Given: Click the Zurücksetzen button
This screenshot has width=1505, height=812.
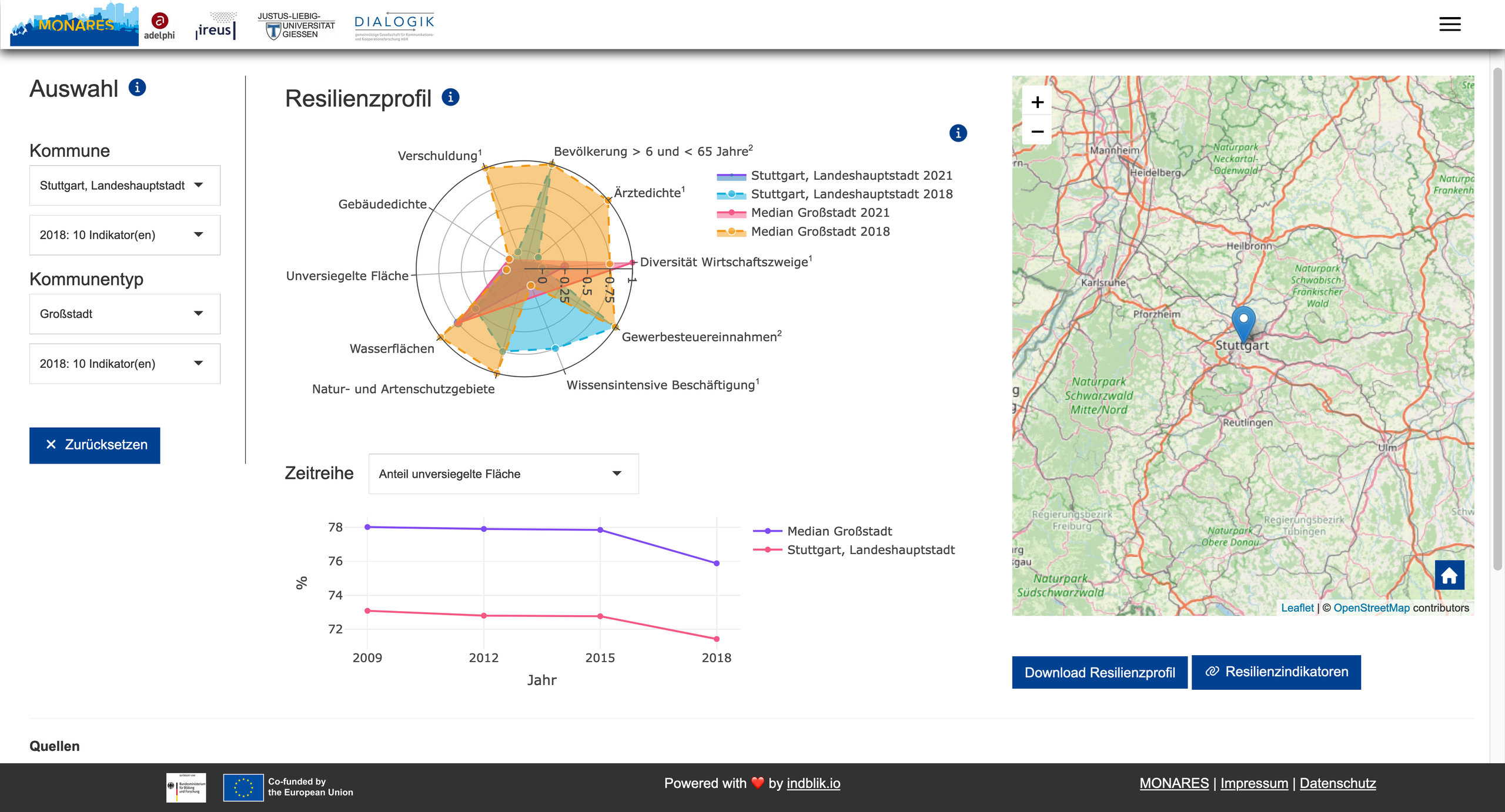Looking at the screenshot, I should [95, 445].
